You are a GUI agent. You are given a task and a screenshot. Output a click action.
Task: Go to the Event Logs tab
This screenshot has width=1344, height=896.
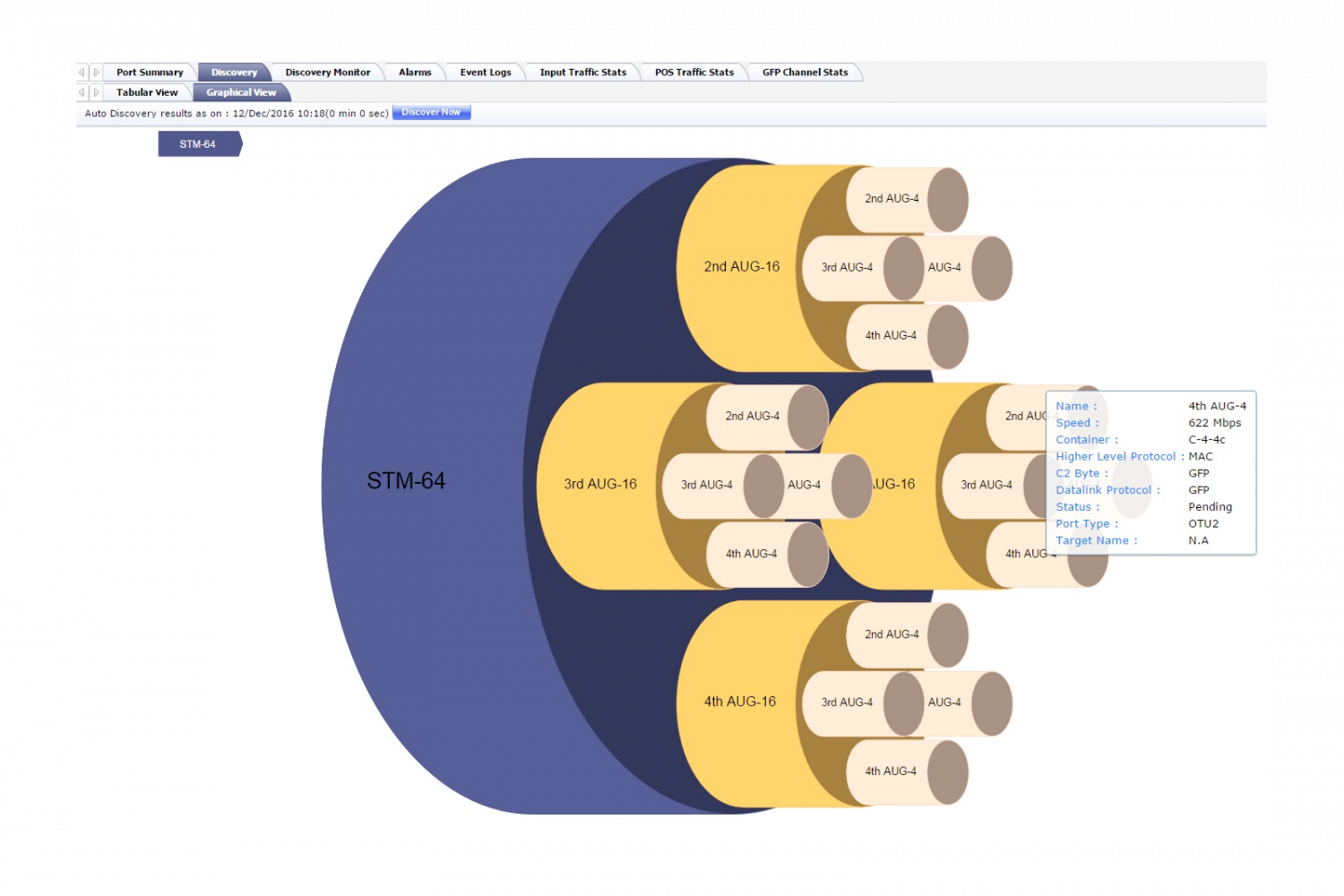tap(486, 73)
